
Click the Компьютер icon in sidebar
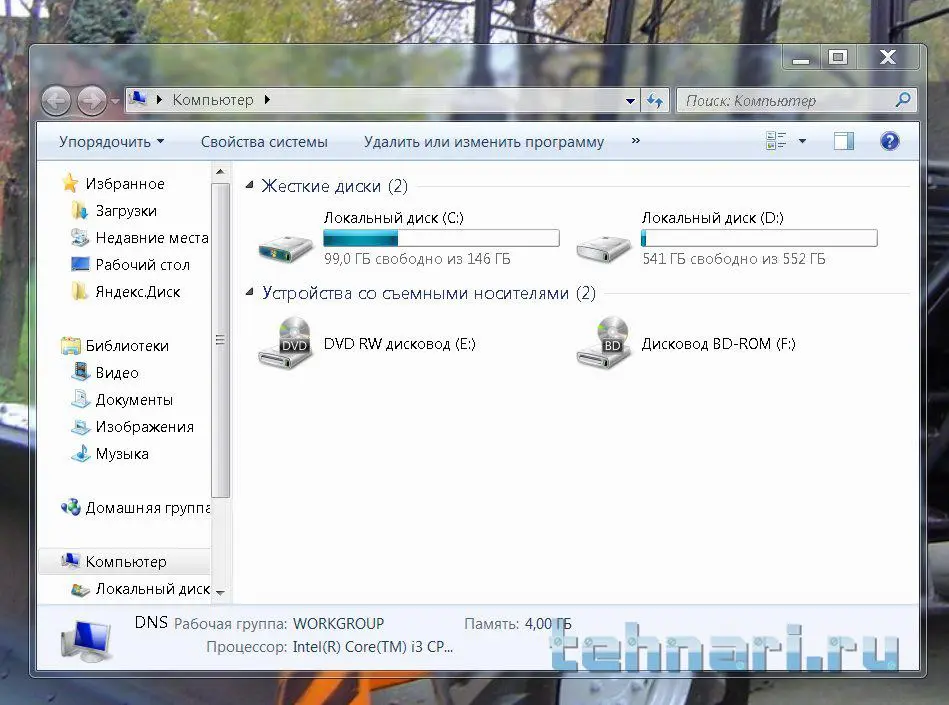pyautogui.click(x=71, y=561)
